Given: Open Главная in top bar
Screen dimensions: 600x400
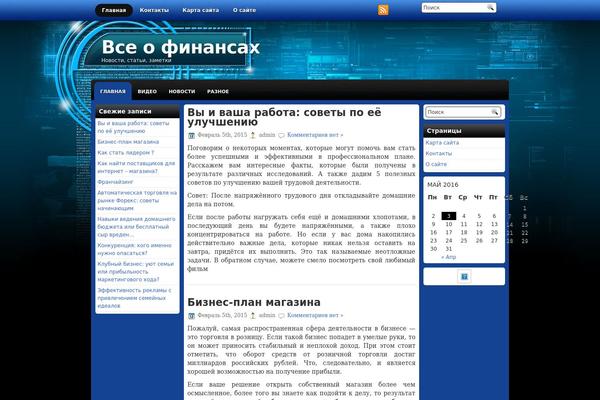Looking at the screenshot, I should 114,10.
